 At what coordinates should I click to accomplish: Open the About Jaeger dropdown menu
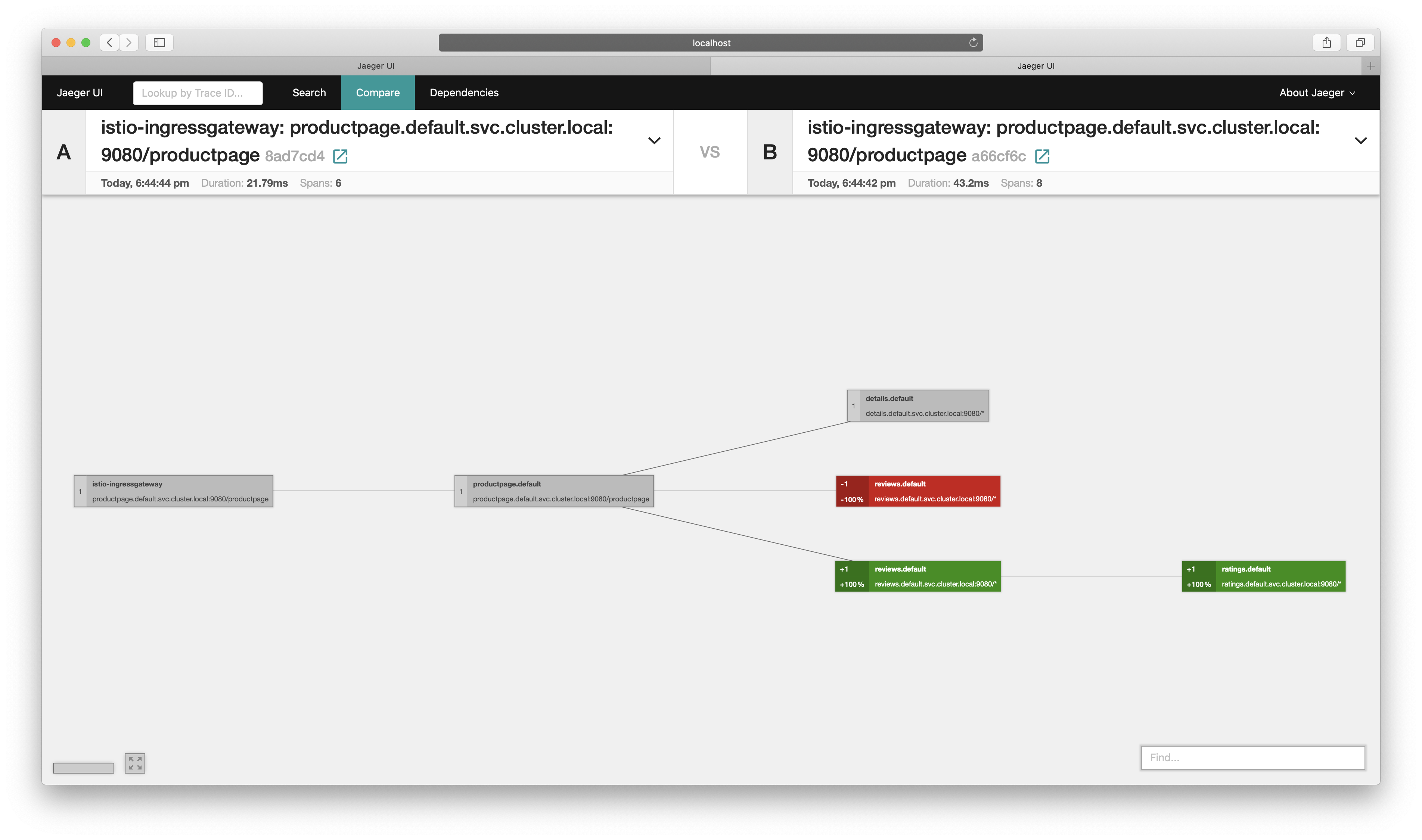click(x=1317, y=92)
